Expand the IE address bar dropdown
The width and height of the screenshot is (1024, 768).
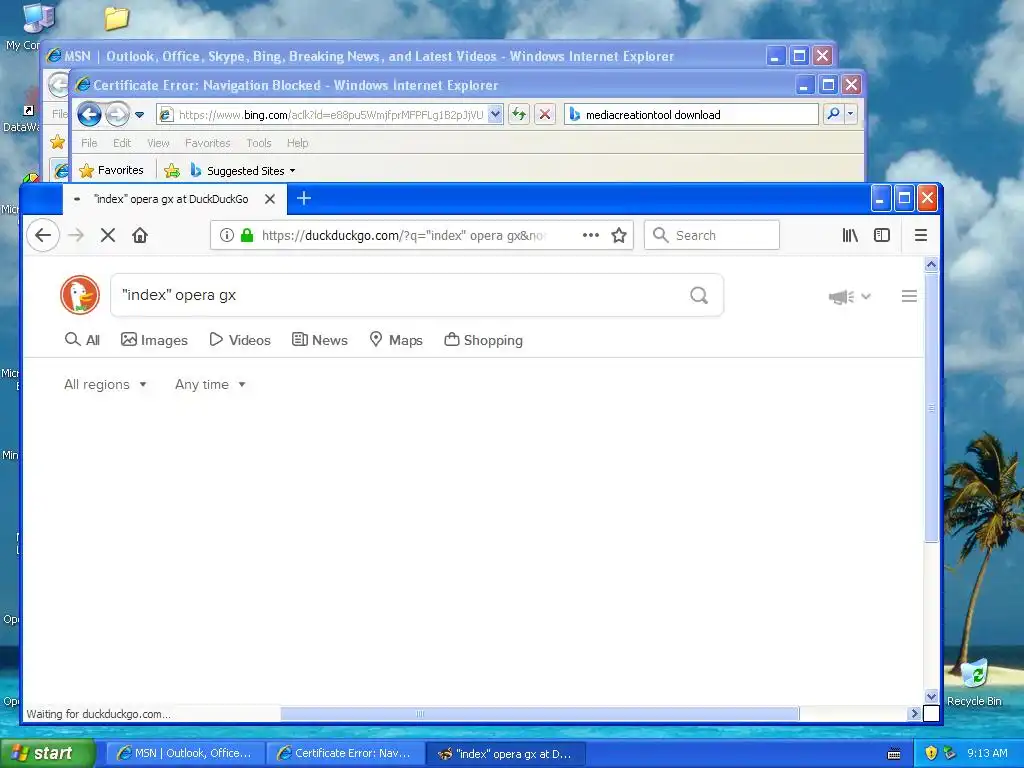pyautogui.click(x=495, y=114)
